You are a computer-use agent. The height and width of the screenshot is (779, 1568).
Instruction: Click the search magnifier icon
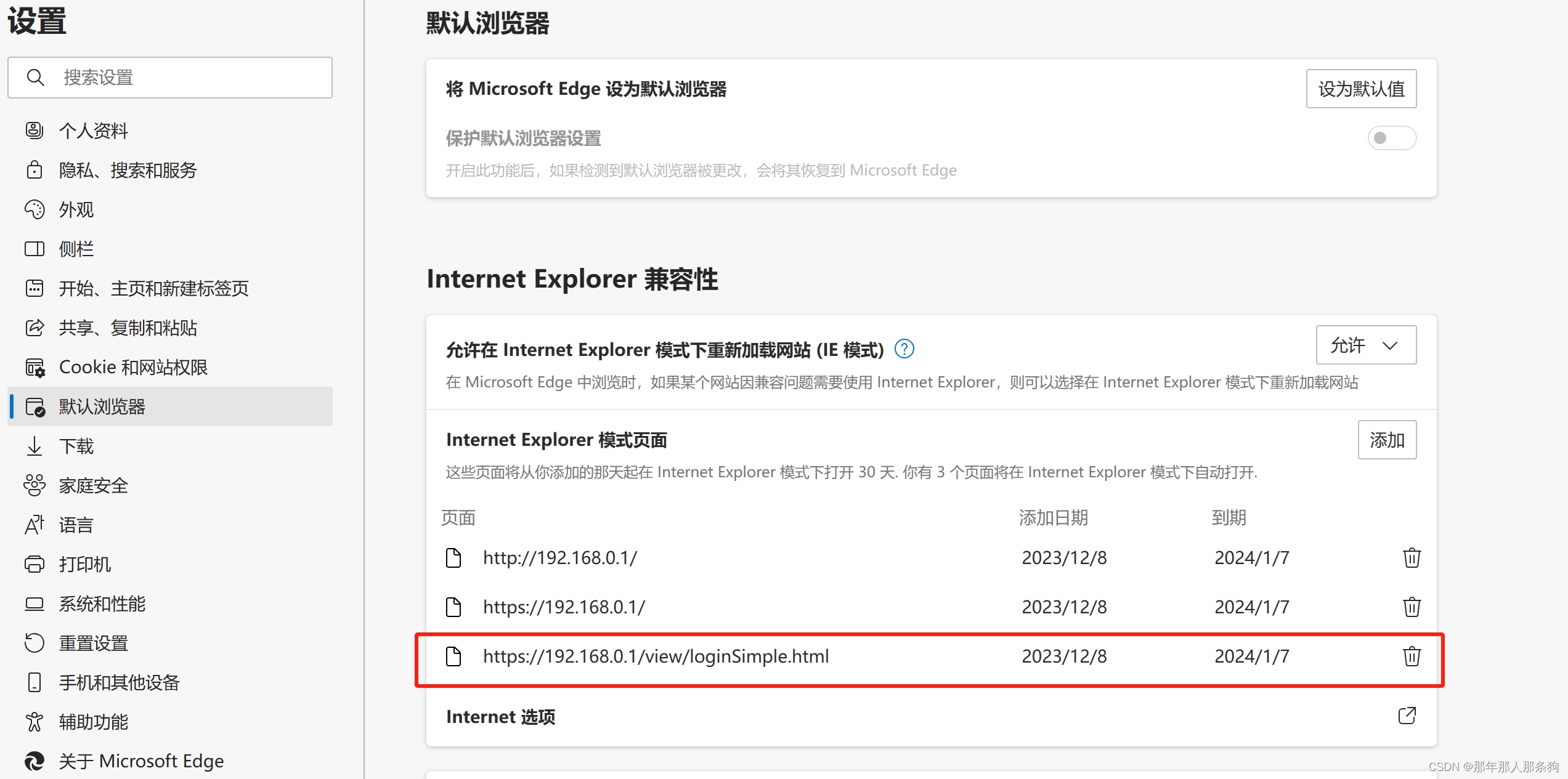[x=36, y=78]
